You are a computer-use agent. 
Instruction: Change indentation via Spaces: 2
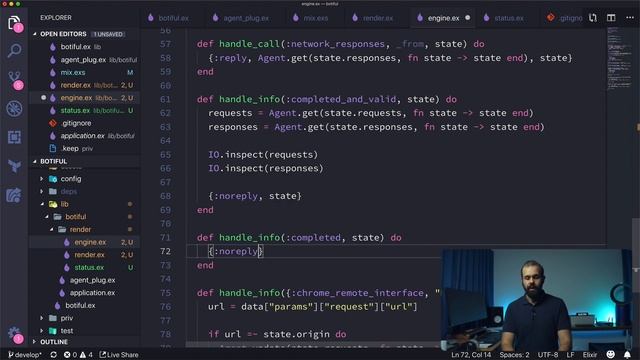point(514,355)
